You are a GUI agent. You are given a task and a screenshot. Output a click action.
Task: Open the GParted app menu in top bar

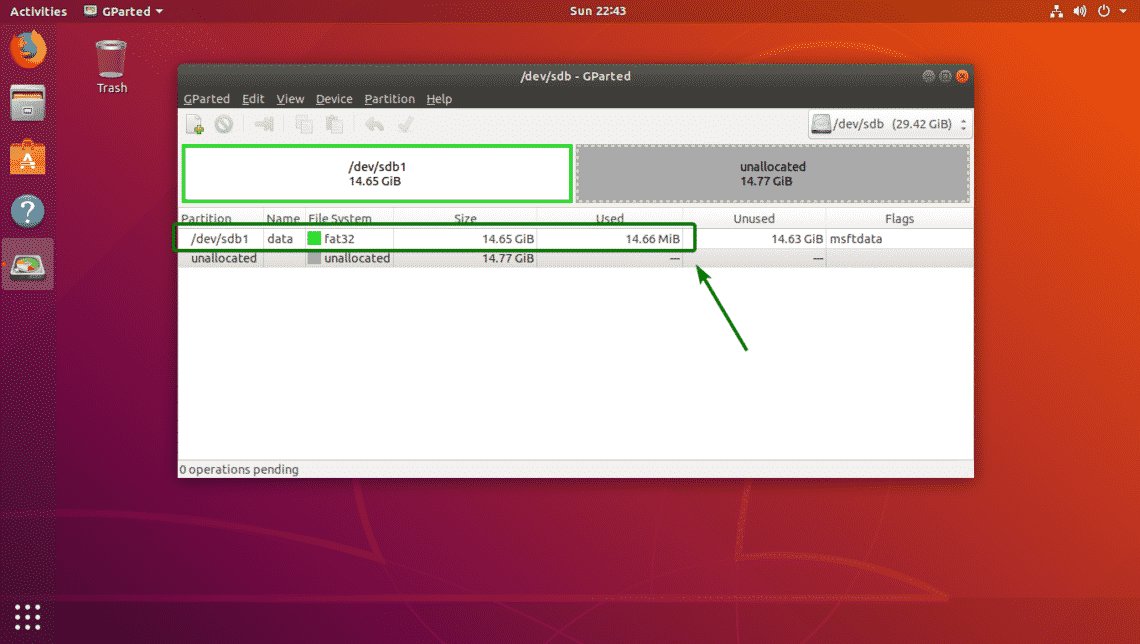(x=124, y=11)
